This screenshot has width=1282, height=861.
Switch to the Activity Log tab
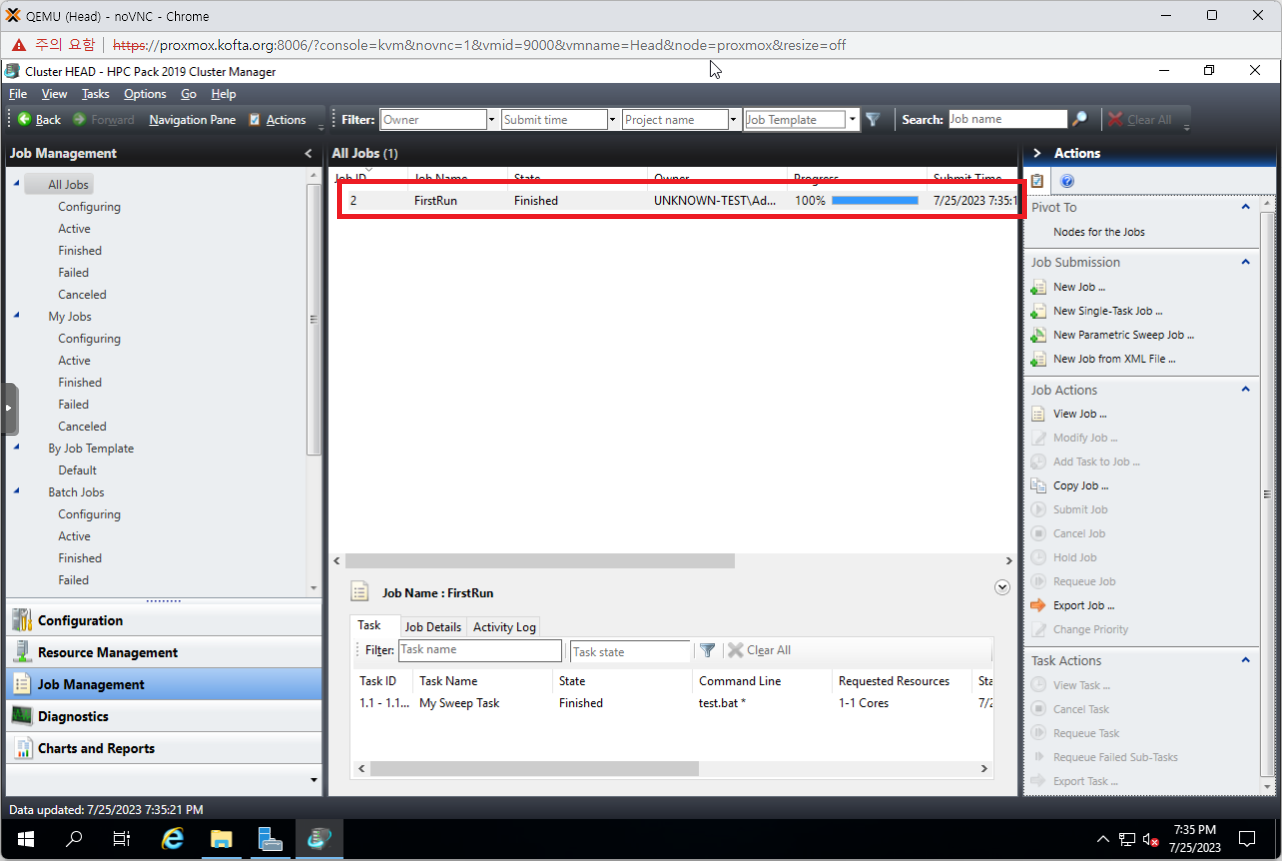pyautogui.click(x=504, y=627)
